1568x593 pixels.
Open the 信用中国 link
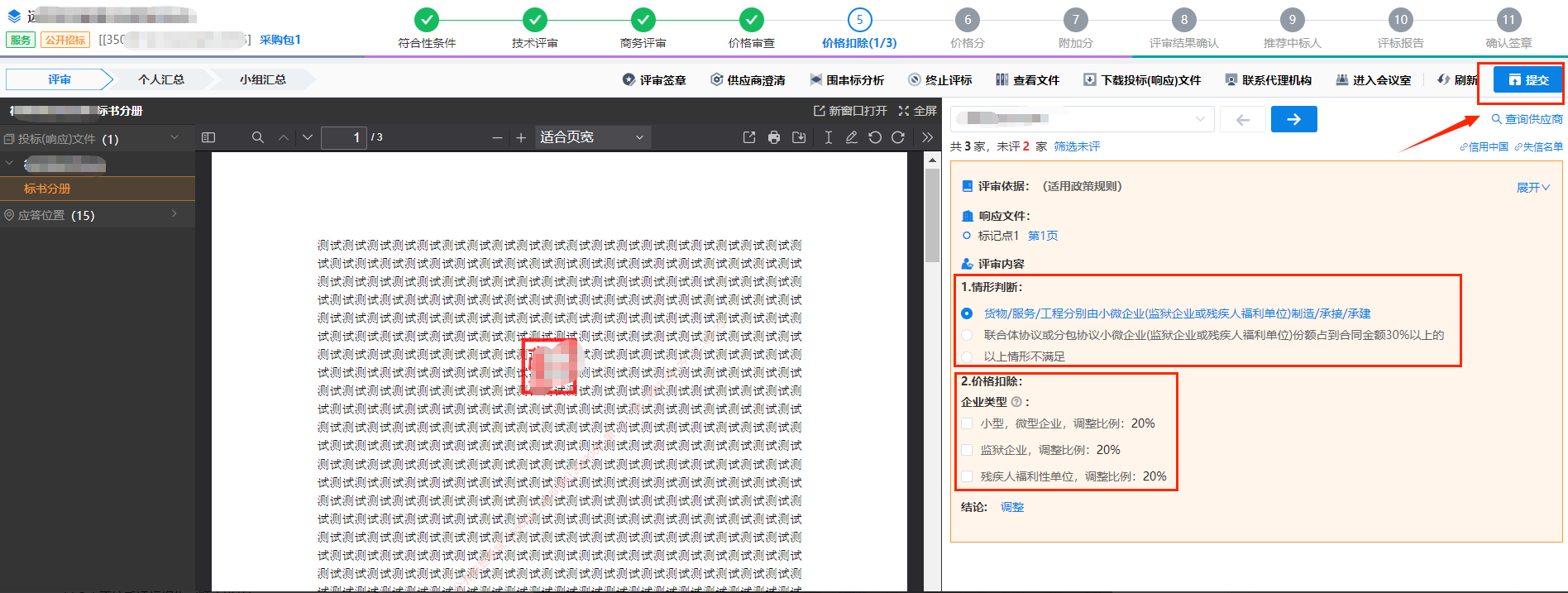pyautogui.click(x=1484, y=147)
